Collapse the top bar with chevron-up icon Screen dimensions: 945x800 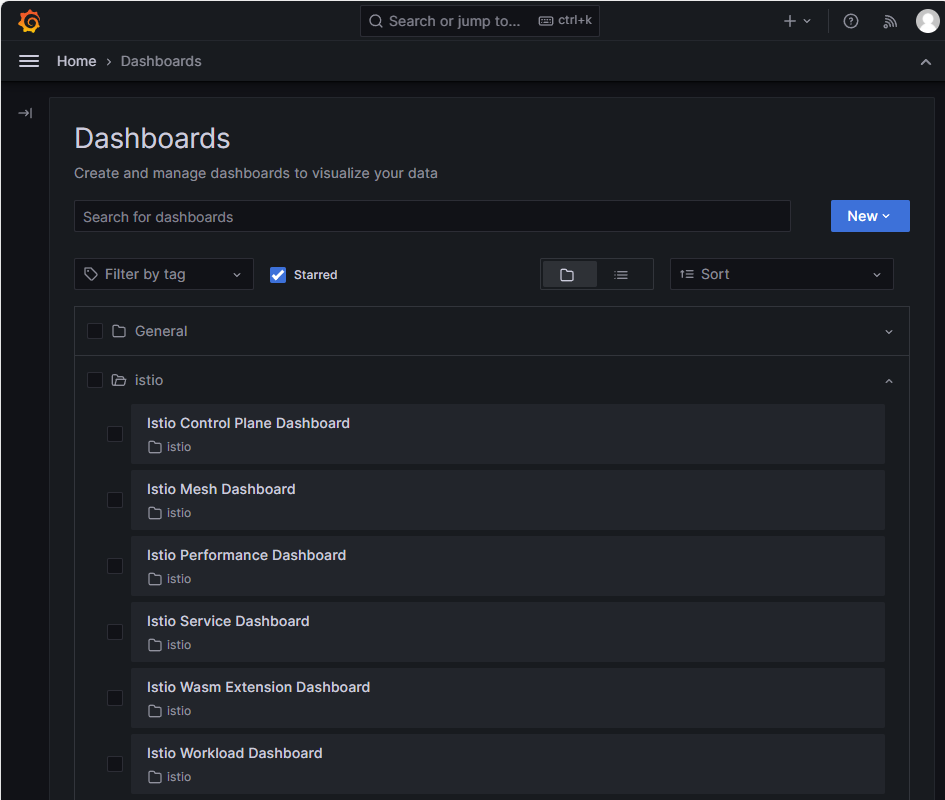click(x=925, y=61)
